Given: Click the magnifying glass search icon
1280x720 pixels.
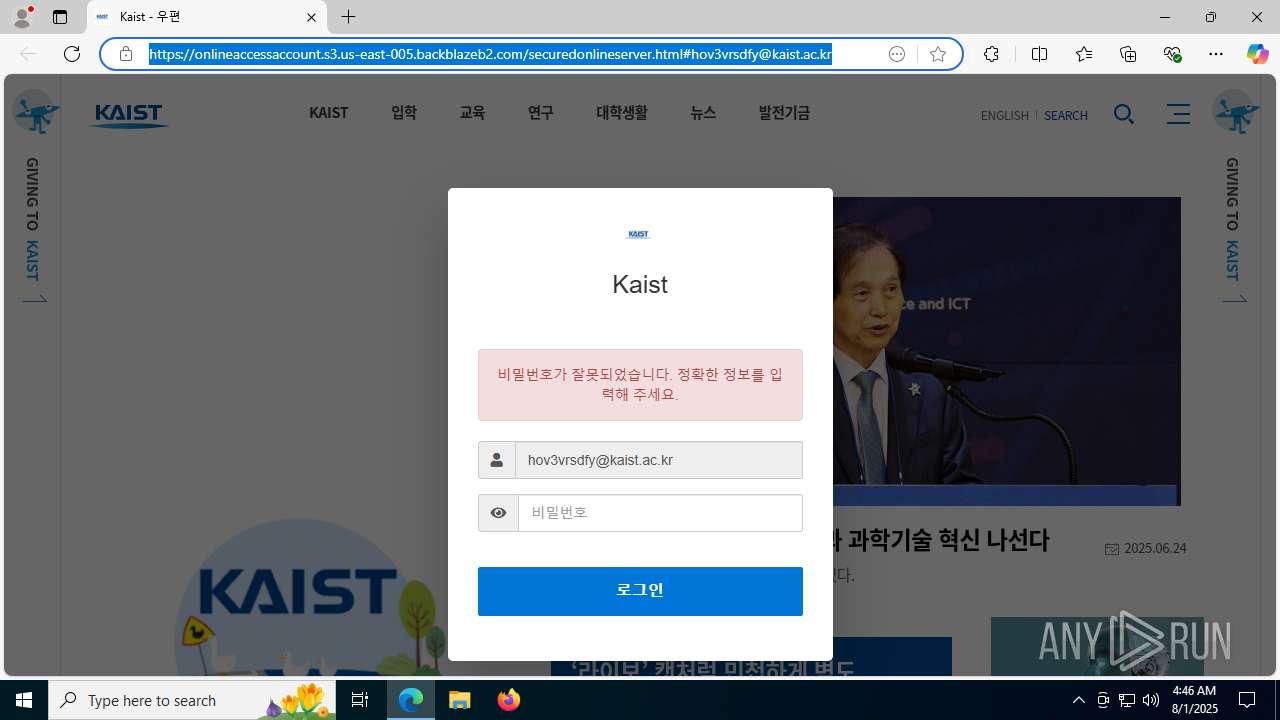Looking at the screenshot, I should click(x=1124, y=114).
